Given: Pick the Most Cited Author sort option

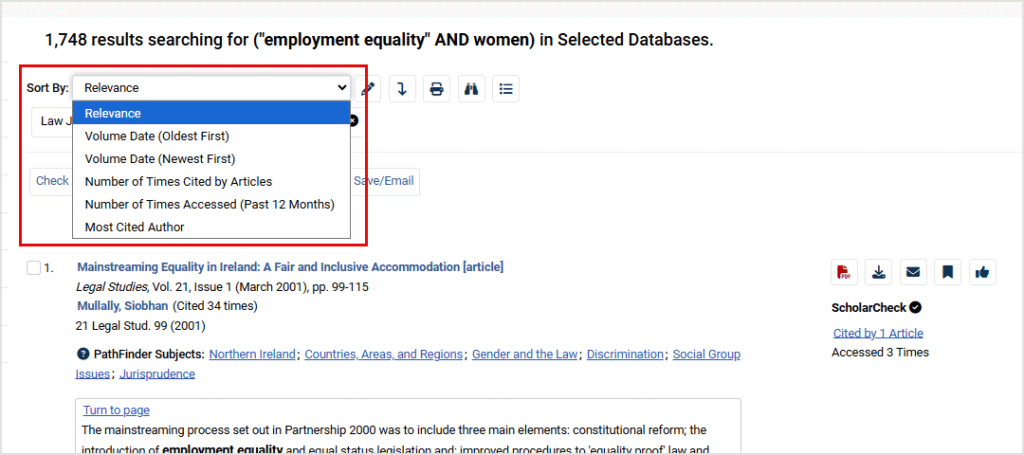Looking at the screenshot, I should pos(135,227).
